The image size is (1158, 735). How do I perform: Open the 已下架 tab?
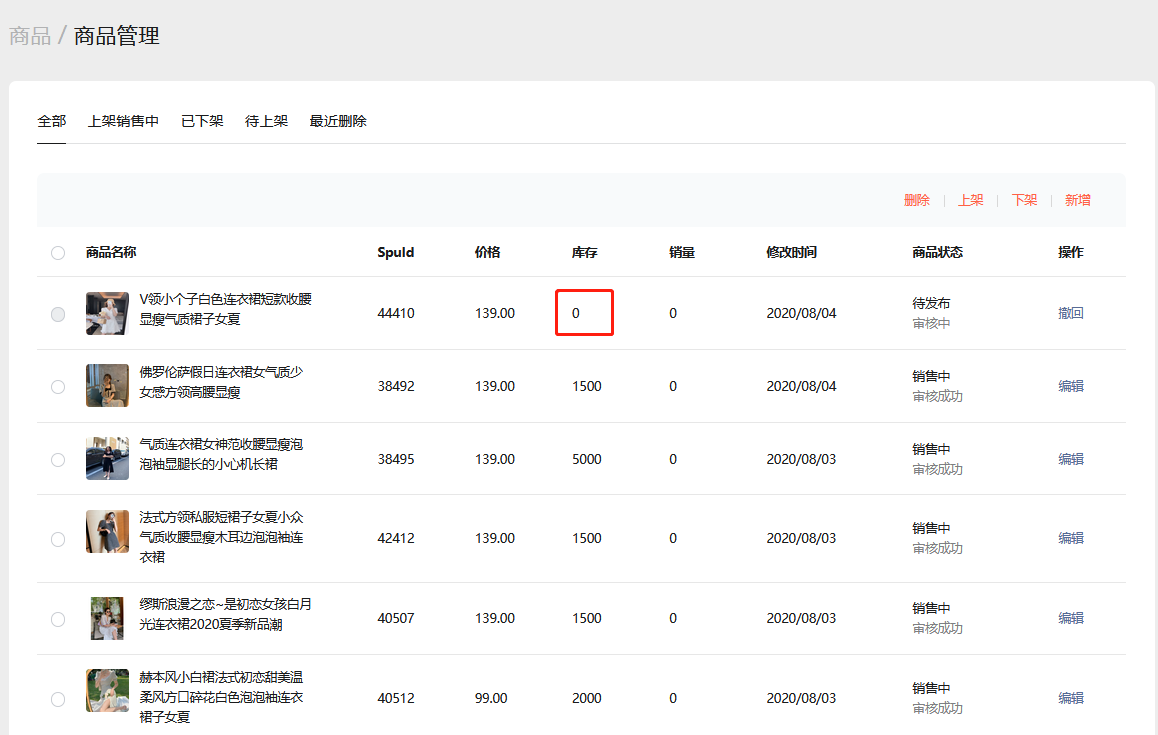[x=202, y=121]
